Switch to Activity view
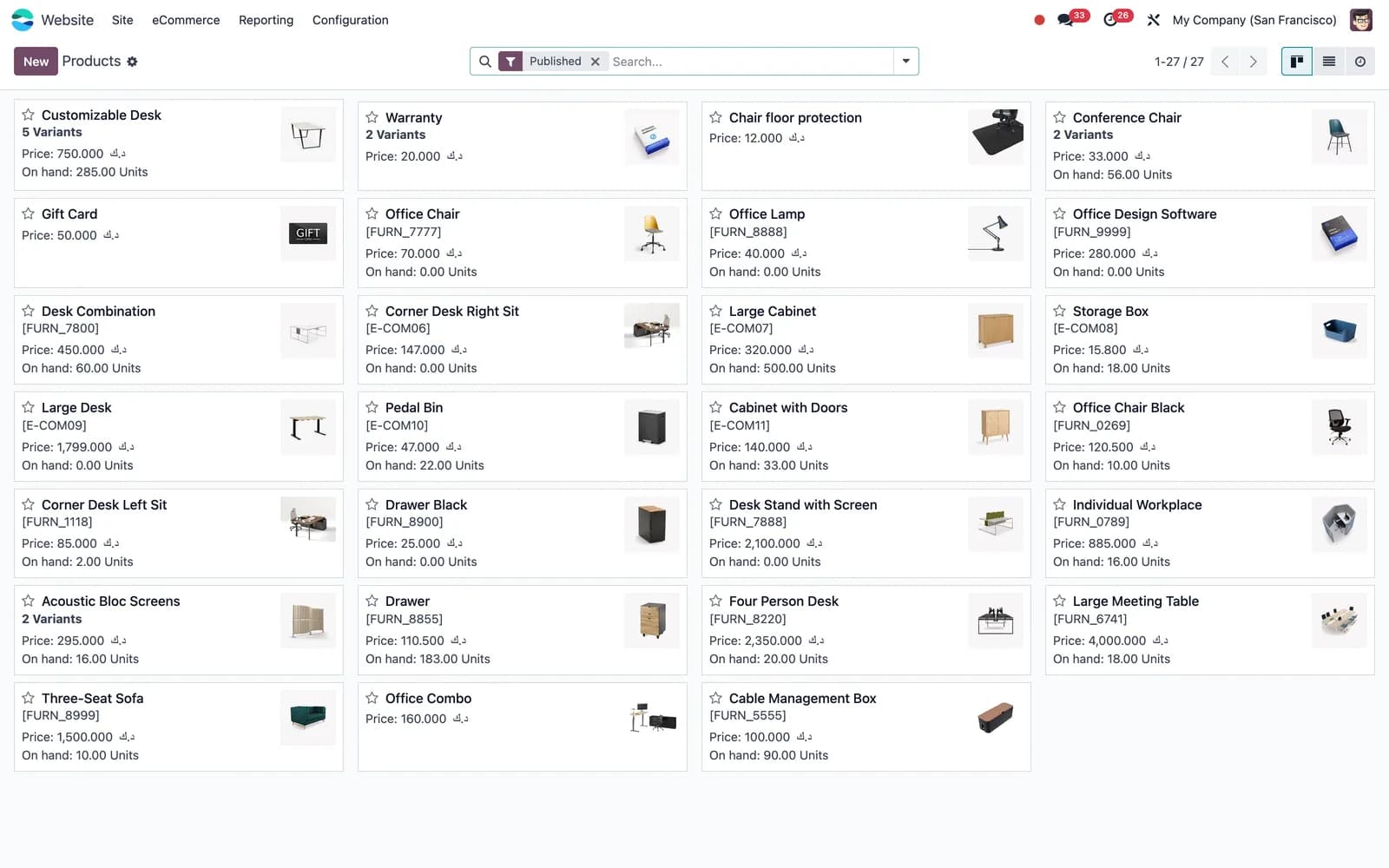 point(1359,62)
